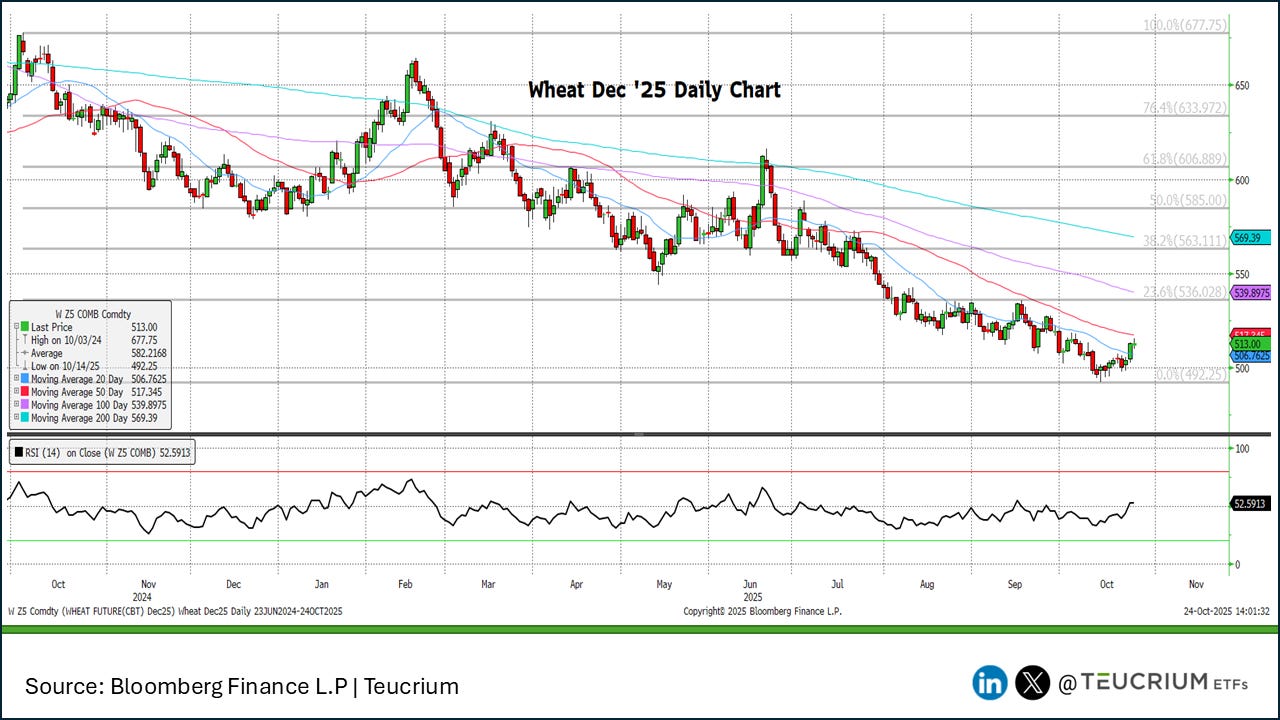Select the 'Average' legend row label
Screen dimensions: 1280x720
(47, 353)
